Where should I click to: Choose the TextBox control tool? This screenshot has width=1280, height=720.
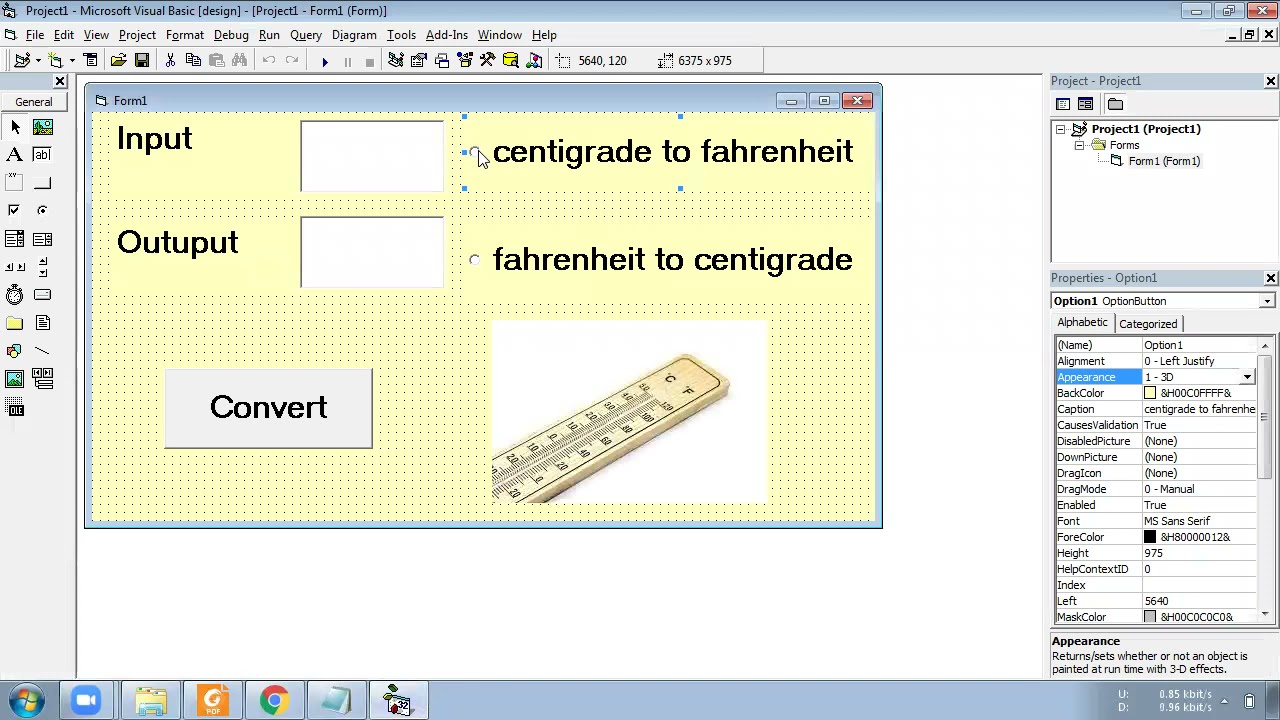pos(42,155)
